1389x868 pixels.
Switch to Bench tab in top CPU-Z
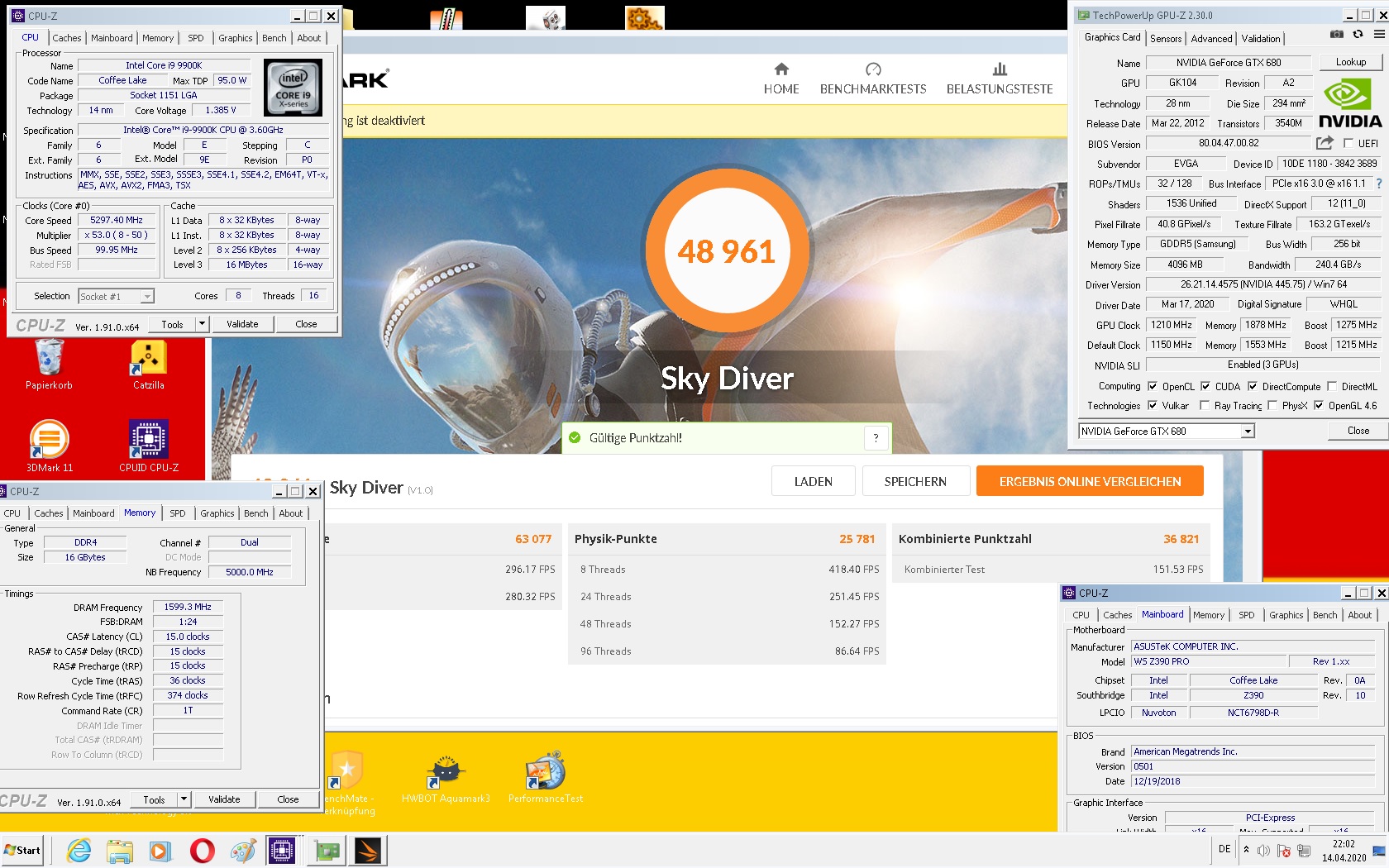(274, 38)
